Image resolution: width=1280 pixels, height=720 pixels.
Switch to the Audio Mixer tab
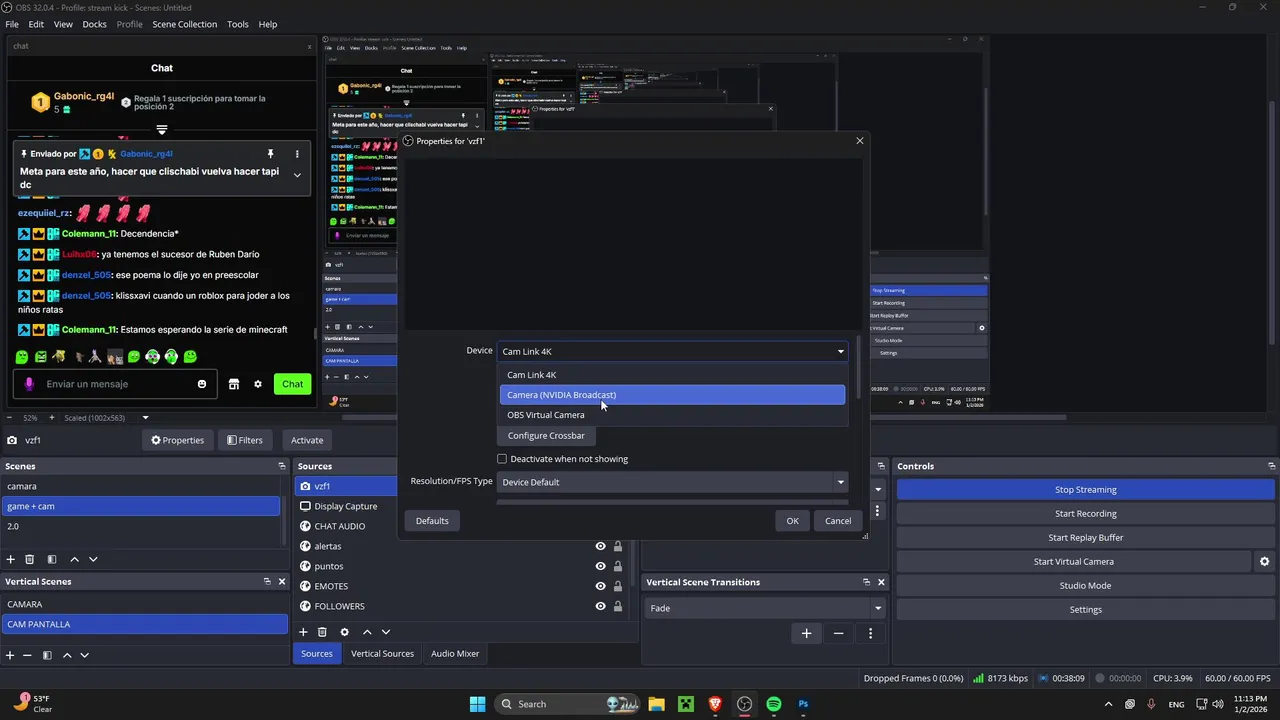(455, 654)
